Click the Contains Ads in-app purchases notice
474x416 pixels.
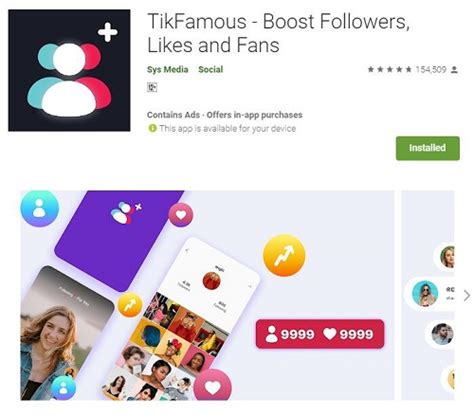pos(225,115)
